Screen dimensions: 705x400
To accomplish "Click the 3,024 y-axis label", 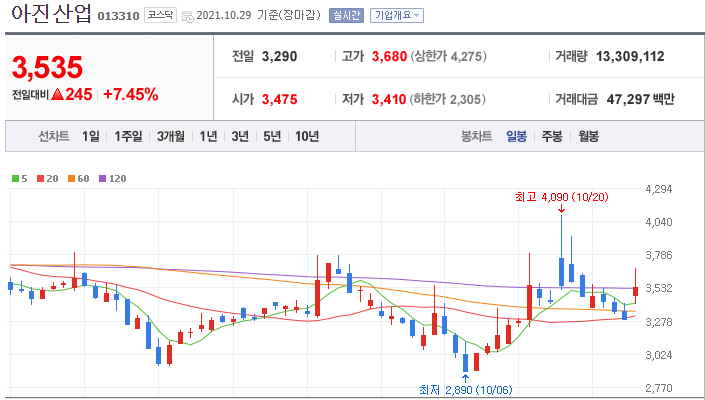I will (x=659, y=355).
